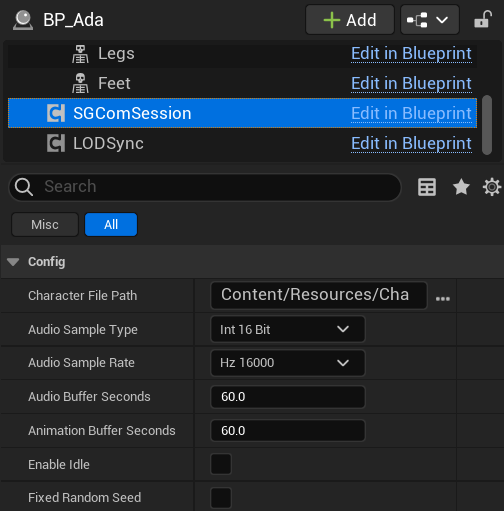This screenshot has height=511, width=504.
Task: Click the LODSync component icon
Action: tap(56, 143)
